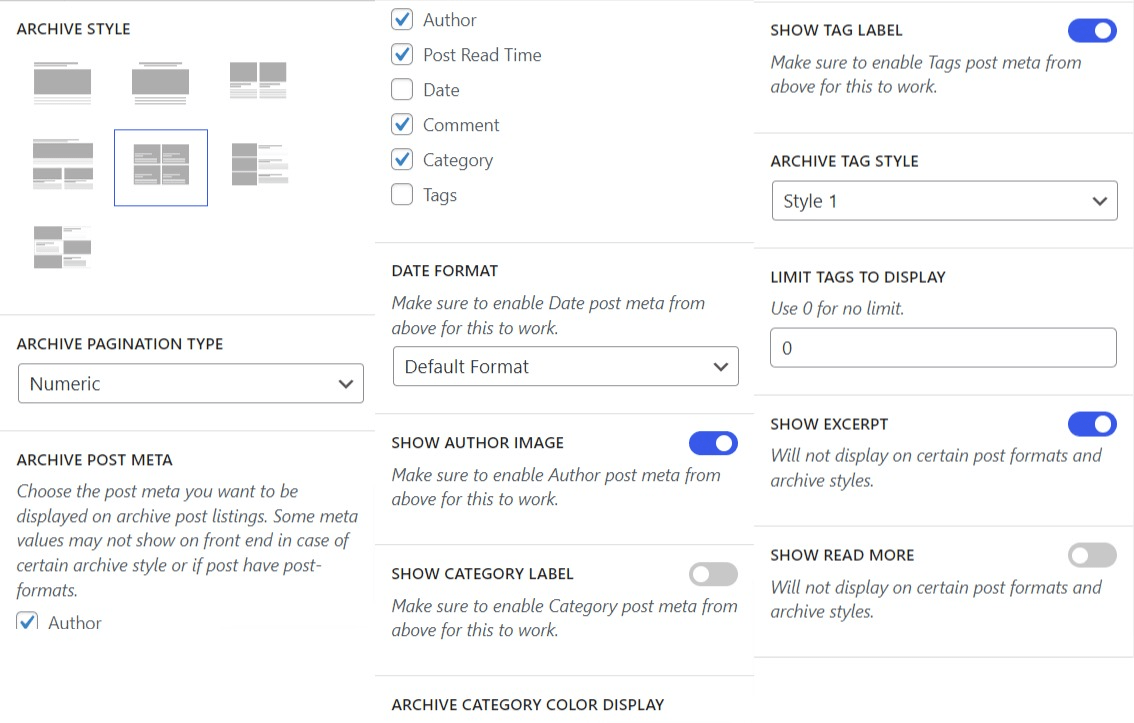Click the ARCHIVE PAGINATION TYPE heading
Image resolution: width=1134 pixels, height=723 pixels.
click(x=120, y=343)
